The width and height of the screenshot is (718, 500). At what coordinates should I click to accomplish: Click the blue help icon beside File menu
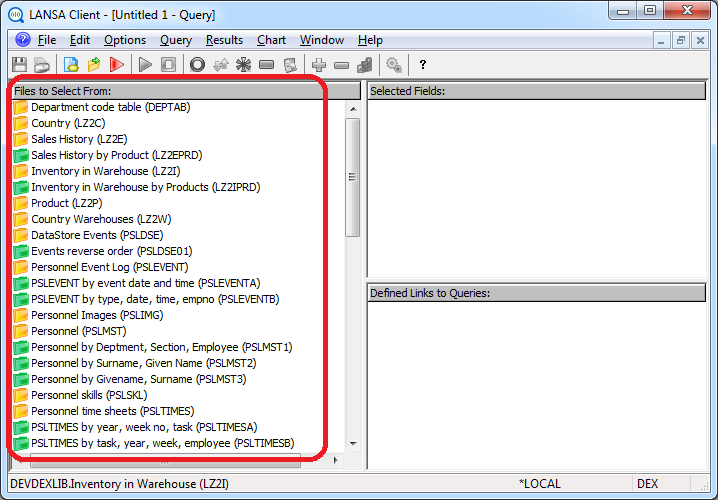point(22,40)
